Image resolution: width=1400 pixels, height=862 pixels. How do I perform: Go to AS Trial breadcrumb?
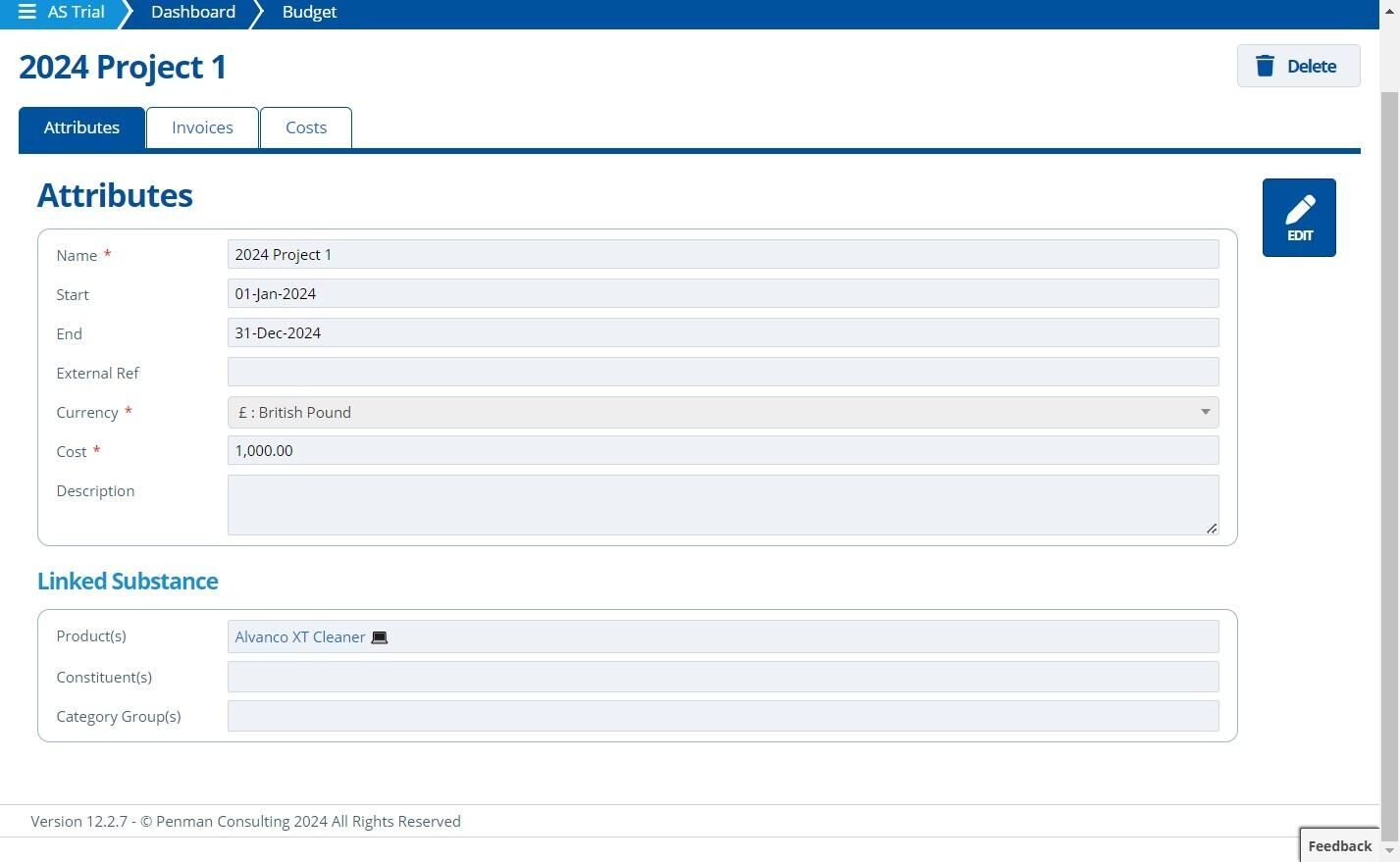[x=76, y=12]
